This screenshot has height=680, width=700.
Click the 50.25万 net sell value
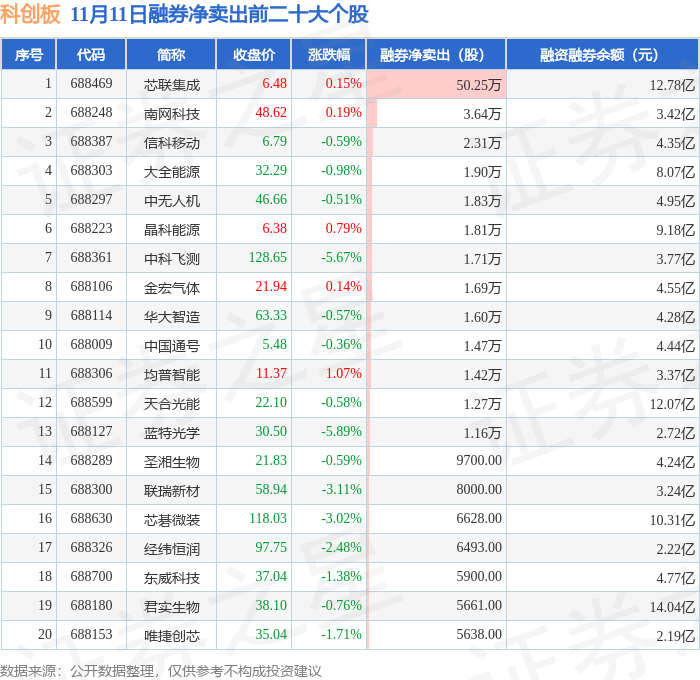tap(479, 85)
